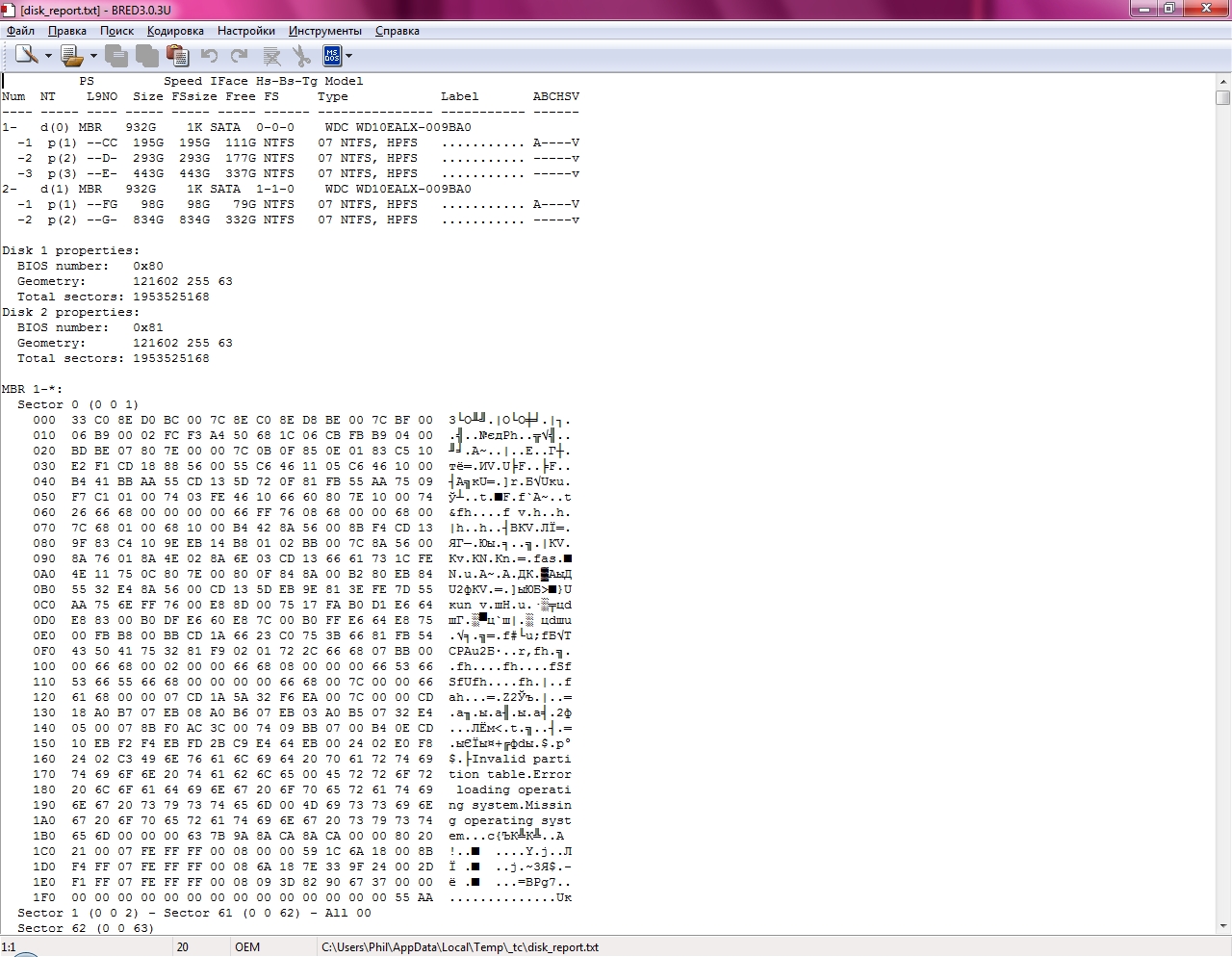Click the Undo arrow icon

click(209, 56)
